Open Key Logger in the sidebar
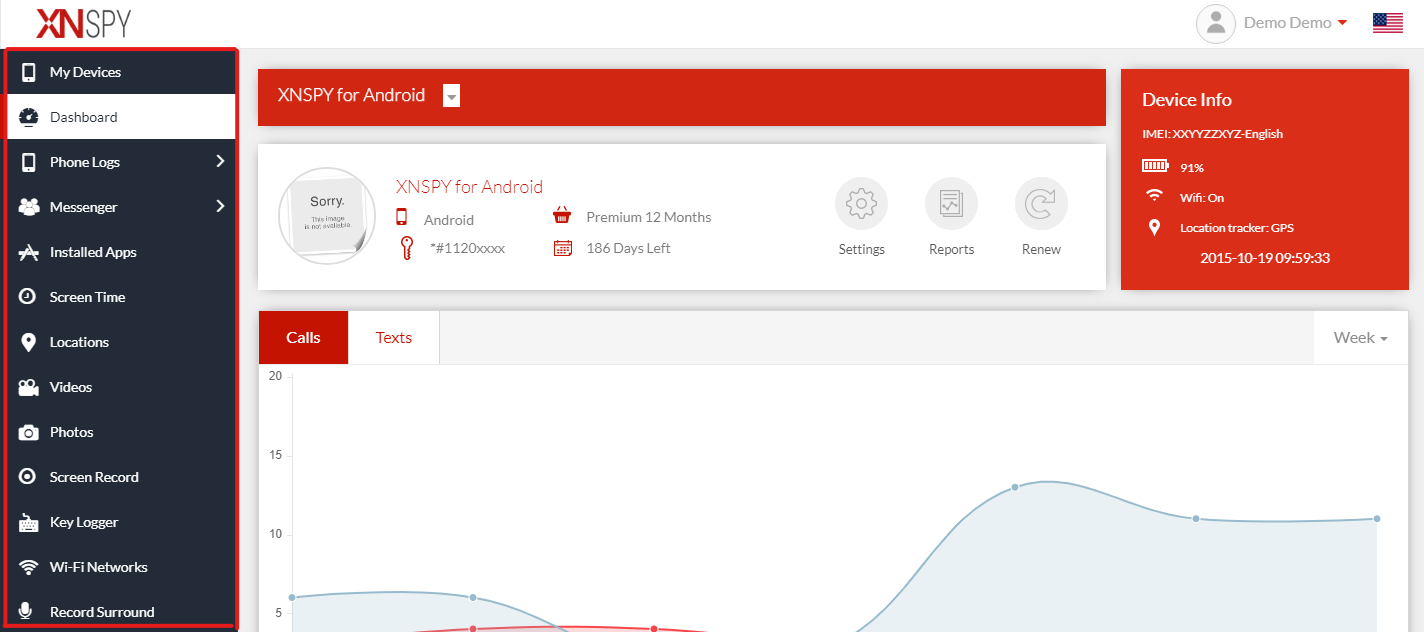This screenshot has height=632, width=1424. [121, 522]
